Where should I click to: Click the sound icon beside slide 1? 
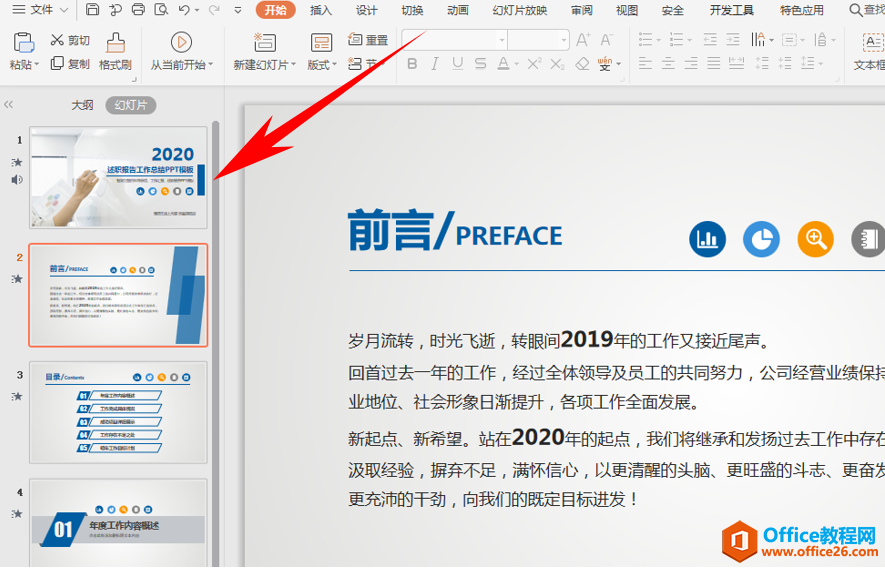pyautogui.click(x=17, y=180)
